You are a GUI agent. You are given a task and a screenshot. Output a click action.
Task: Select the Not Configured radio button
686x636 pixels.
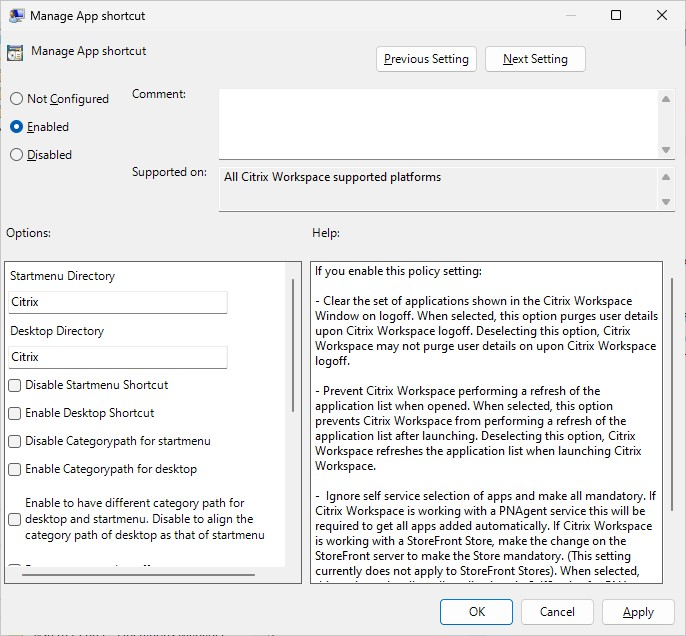click(16, 99)
